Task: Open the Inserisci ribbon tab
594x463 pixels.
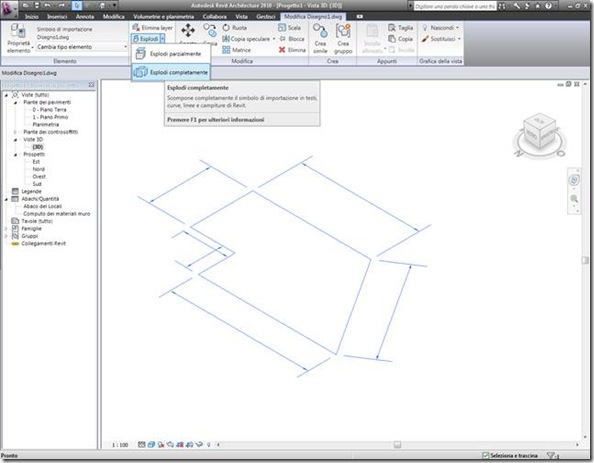Action: coord(57,17)
